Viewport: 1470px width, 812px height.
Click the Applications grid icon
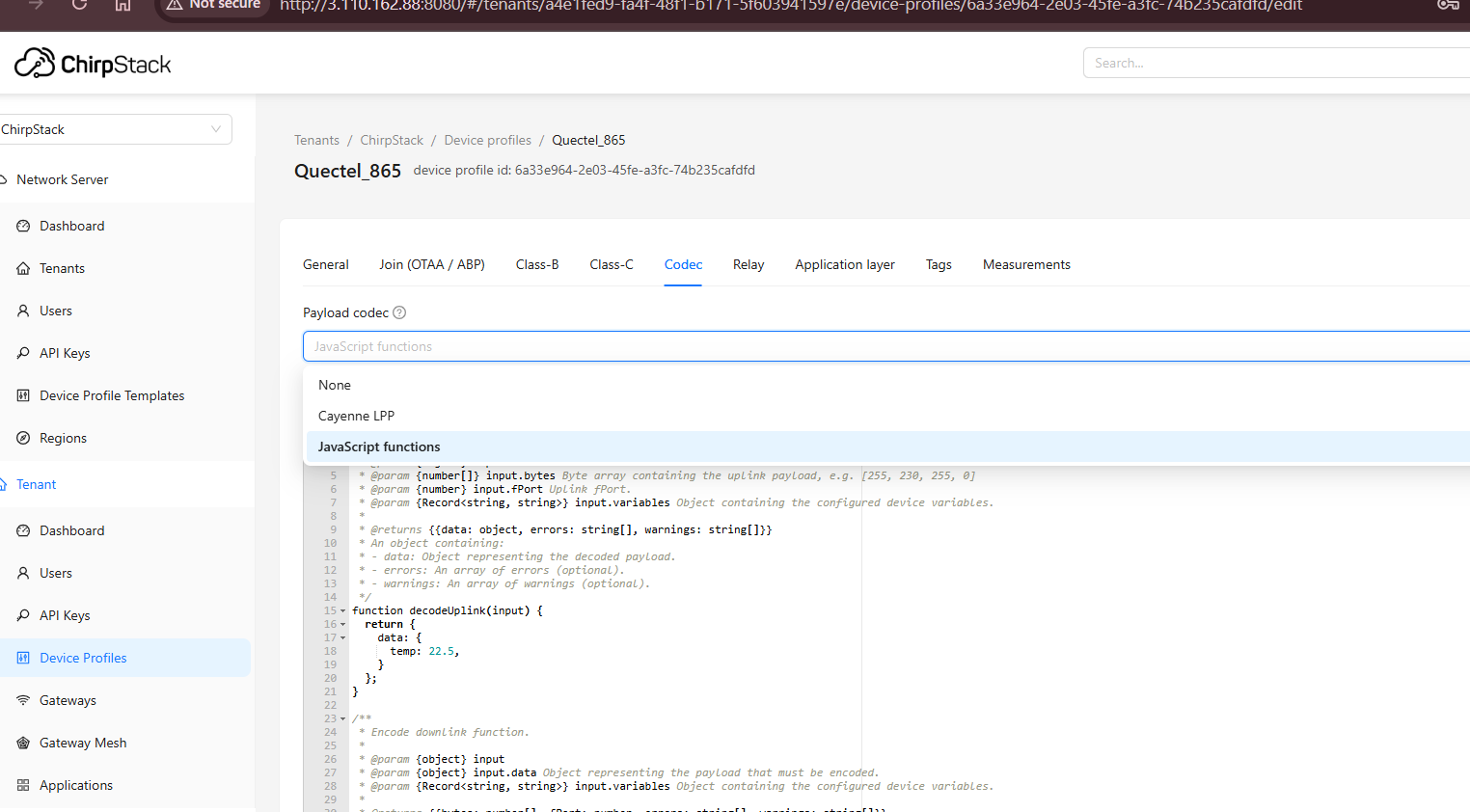(23, 785)
